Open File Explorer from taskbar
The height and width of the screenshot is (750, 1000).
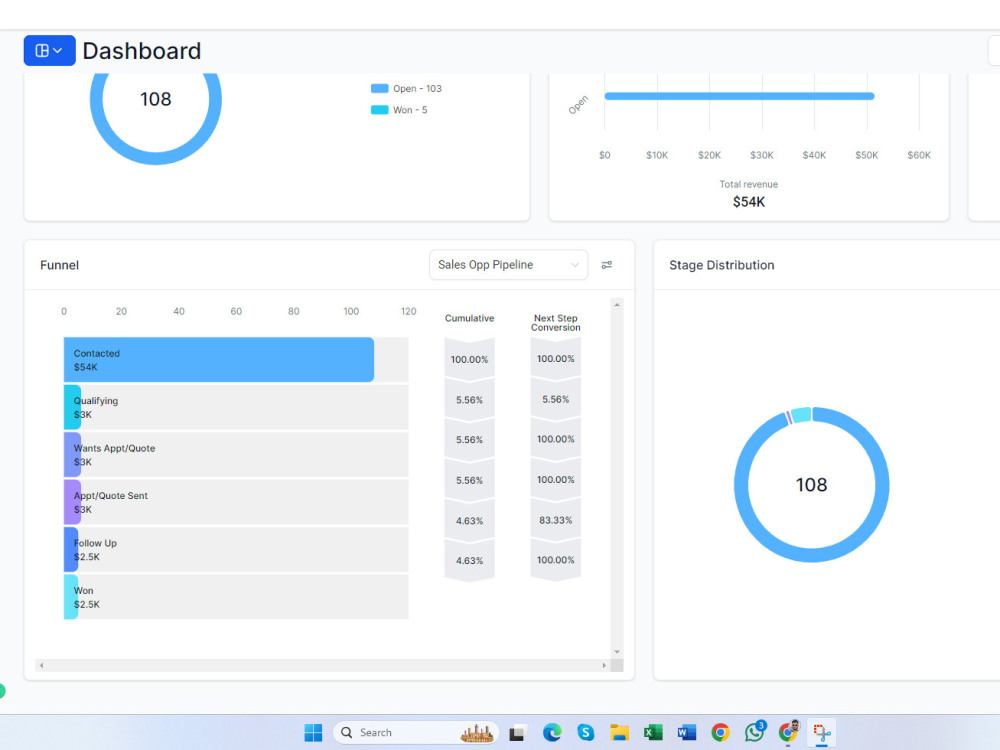[x=619, y=733]
